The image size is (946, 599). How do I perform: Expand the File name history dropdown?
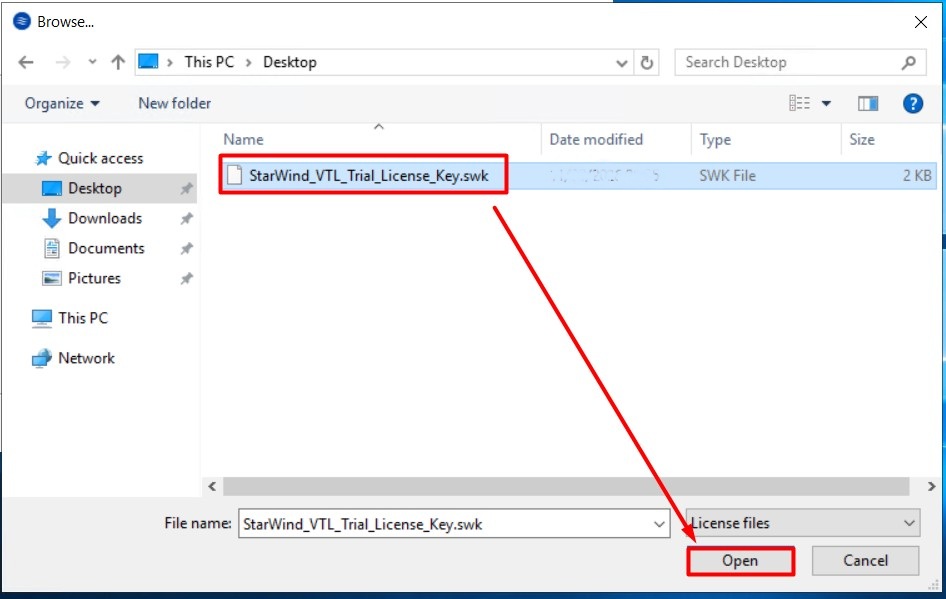[x=659, y=523]
